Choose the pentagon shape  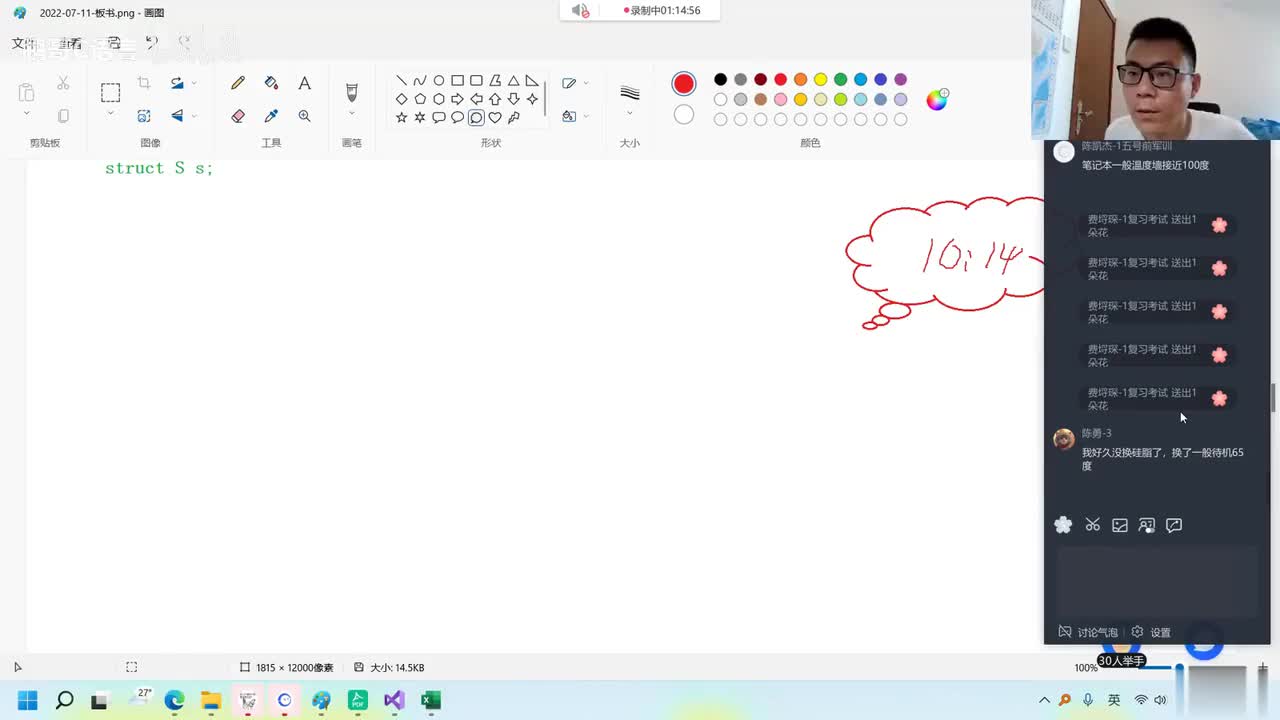pyautogui.click(x=420, y=99)
